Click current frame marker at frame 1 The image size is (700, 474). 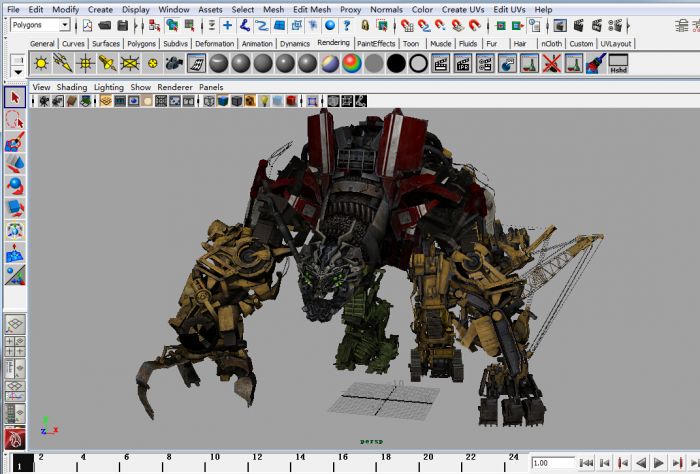click(22, 463)
